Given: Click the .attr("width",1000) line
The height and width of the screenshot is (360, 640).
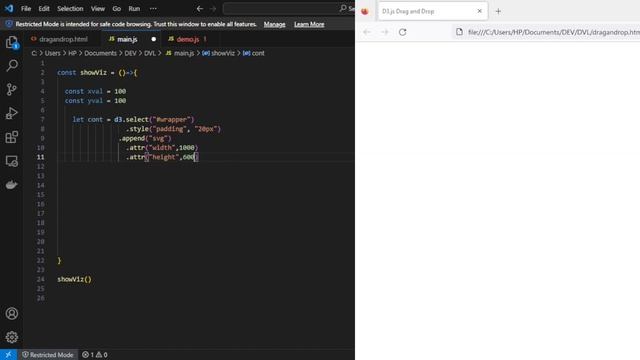Looking at the screenshot, I should (162, 148).
